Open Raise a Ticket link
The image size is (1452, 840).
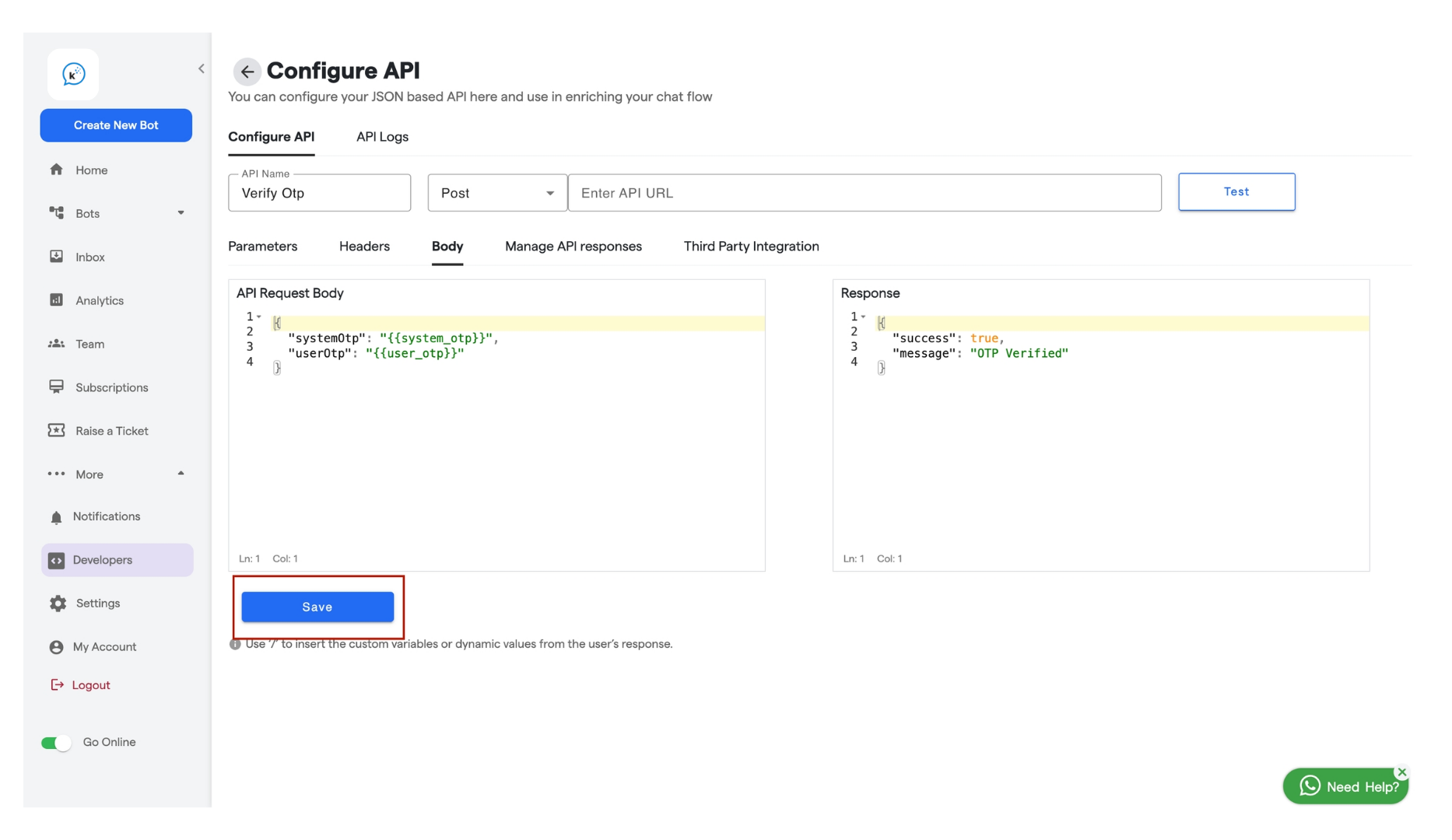click(111, 432)
